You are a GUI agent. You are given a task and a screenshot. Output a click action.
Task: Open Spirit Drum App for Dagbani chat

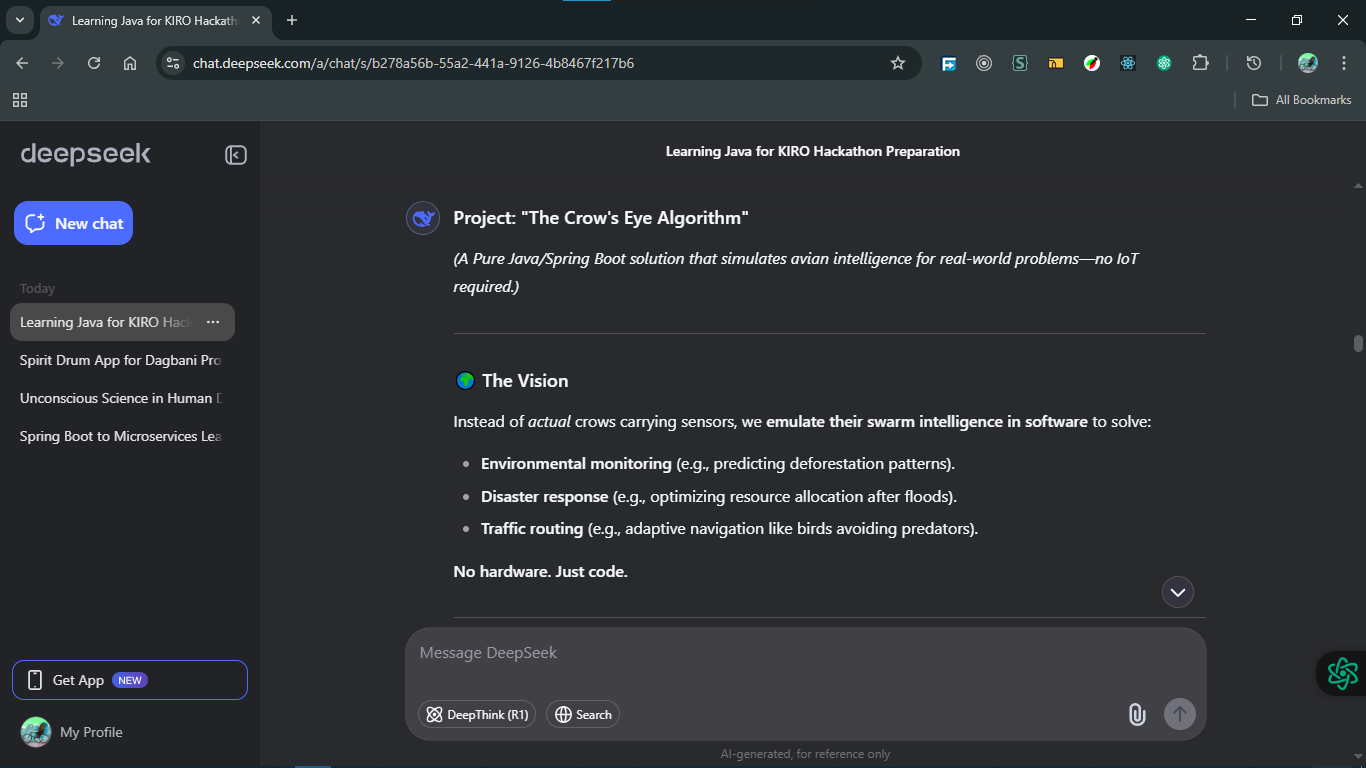(x=122, y=360)
